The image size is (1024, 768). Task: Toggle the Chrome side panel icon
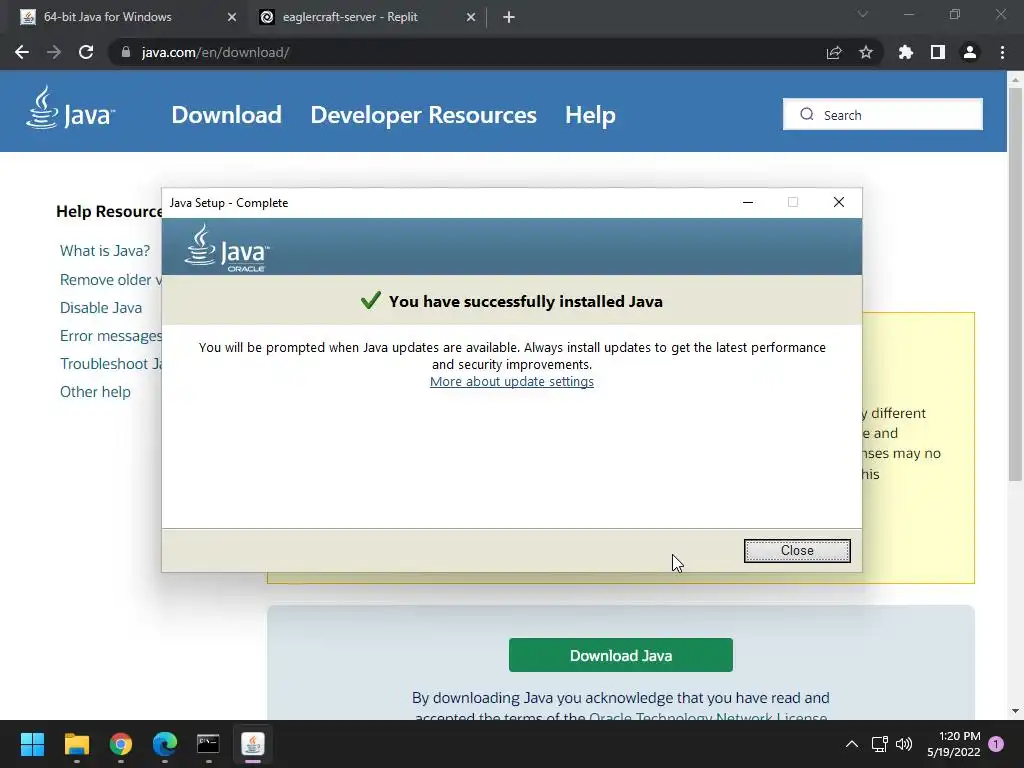point(938,52)
